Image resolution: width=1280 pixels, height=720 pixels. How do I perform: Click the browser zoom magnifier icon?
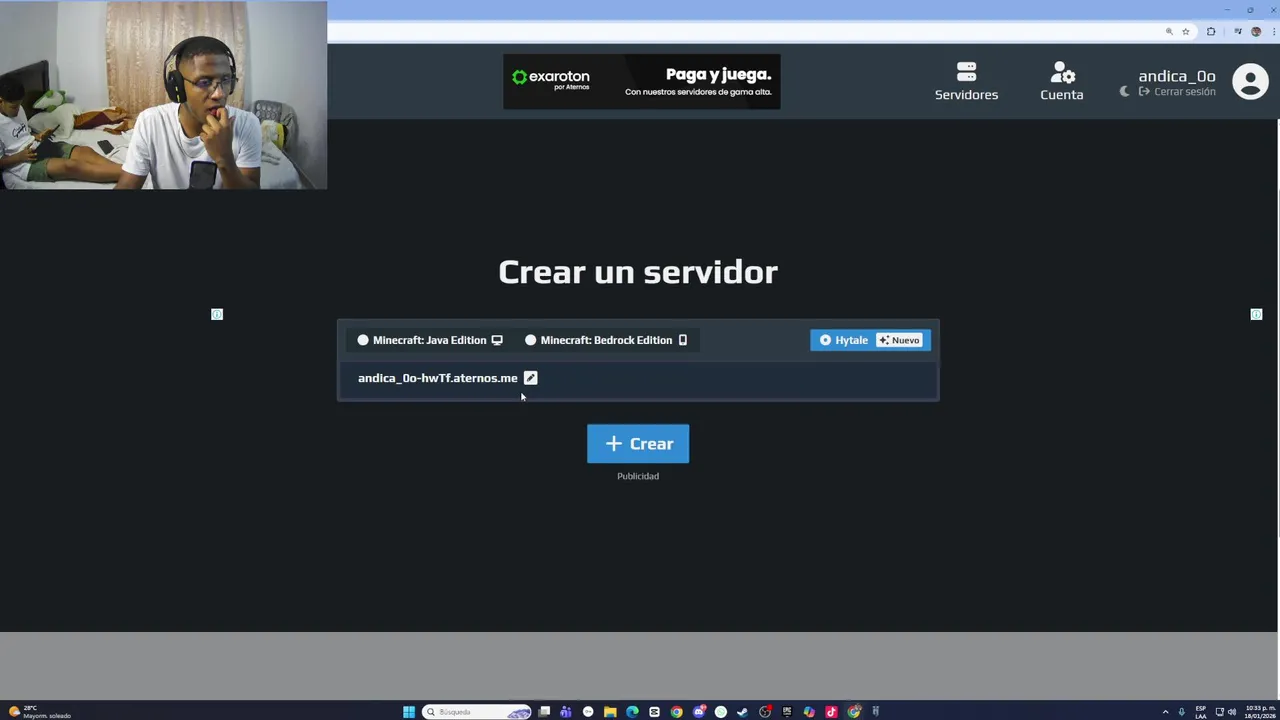(1169, 31)
